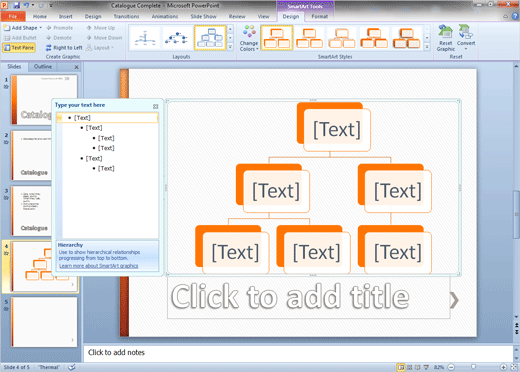Screen dimensions: 520x372
Task: Click the 'Click to add title' placeholder
Action: 309,297
